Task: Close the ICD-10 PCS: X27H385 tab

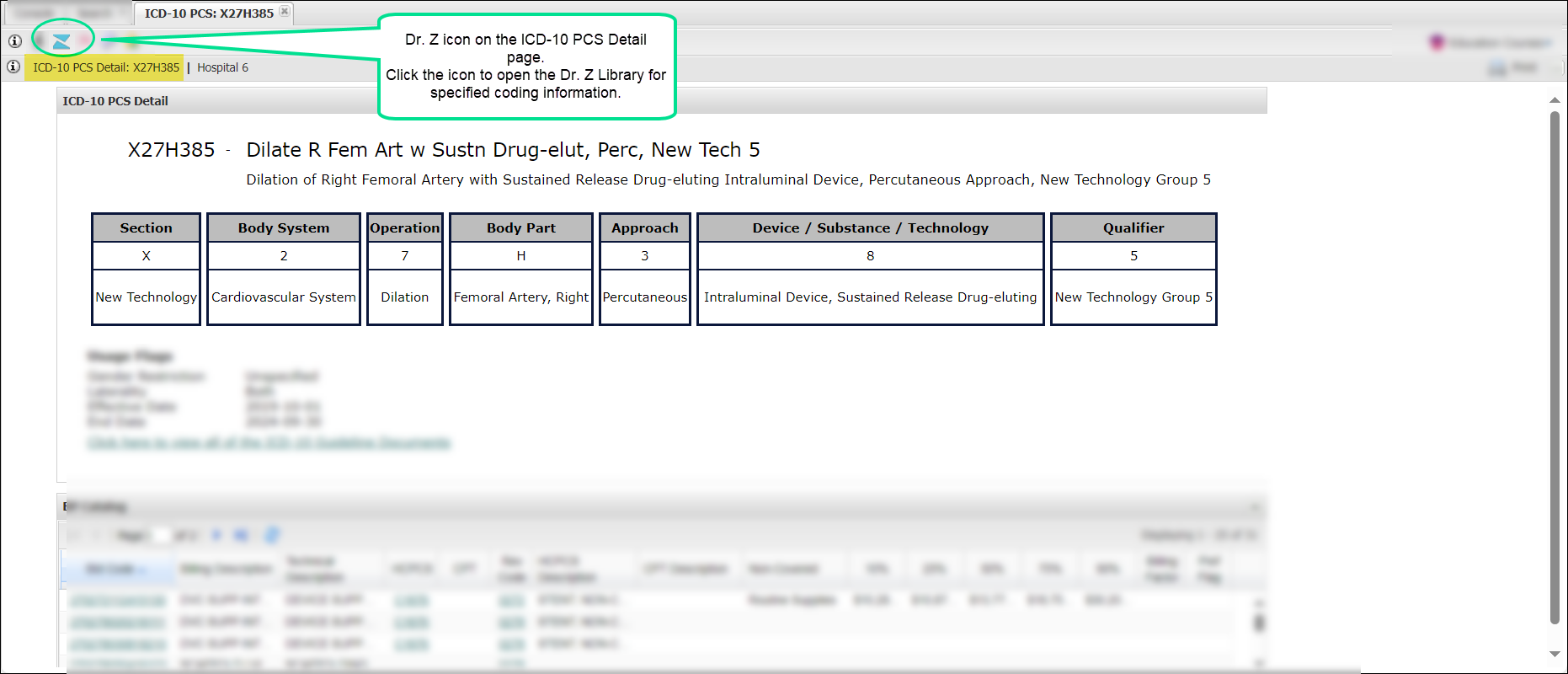Action: [285, 12]
